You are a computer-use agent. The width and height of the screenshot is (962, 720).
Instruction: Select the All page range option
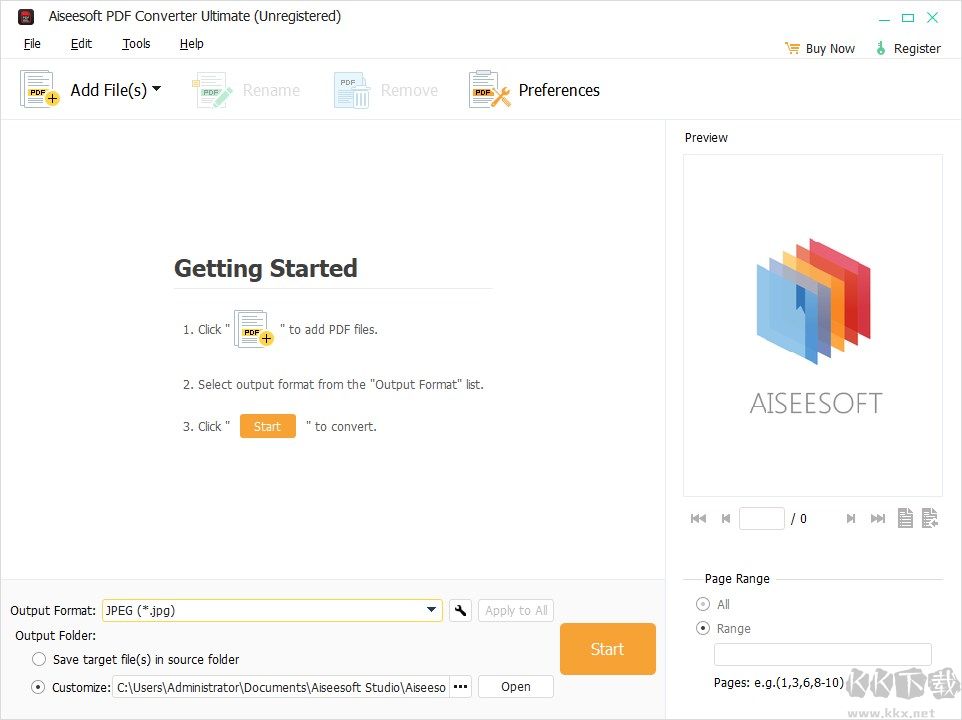coord(703,604)
